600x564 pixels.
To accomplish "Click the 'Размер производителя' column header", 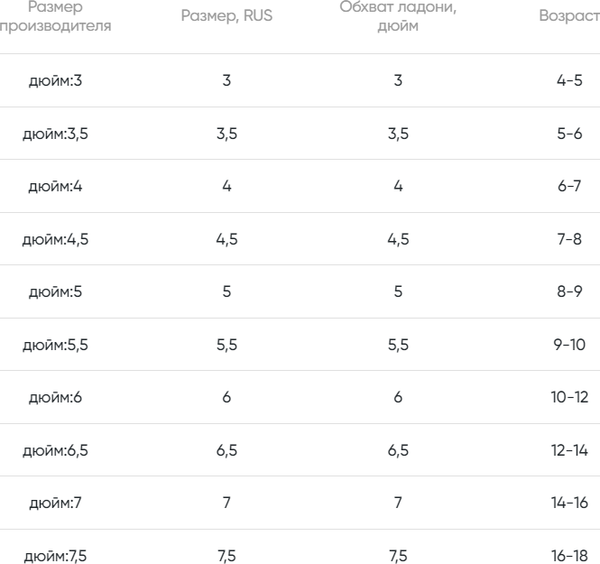I will (x=55, y=17).
